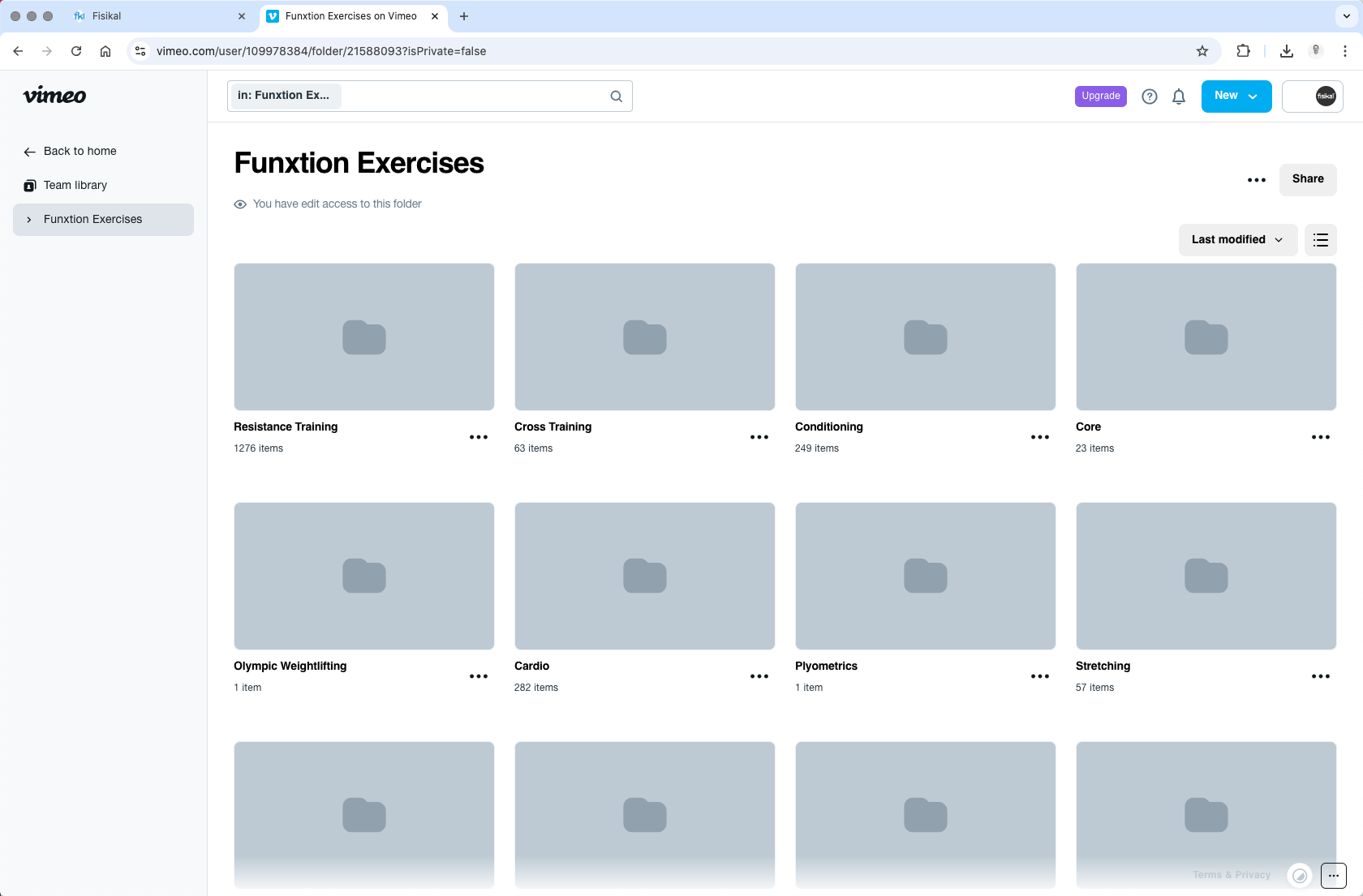Open more options for Plyometrics folder
Viewport: 1363px width, 896px height.
pyautogui.click(x=1040, y=676)
